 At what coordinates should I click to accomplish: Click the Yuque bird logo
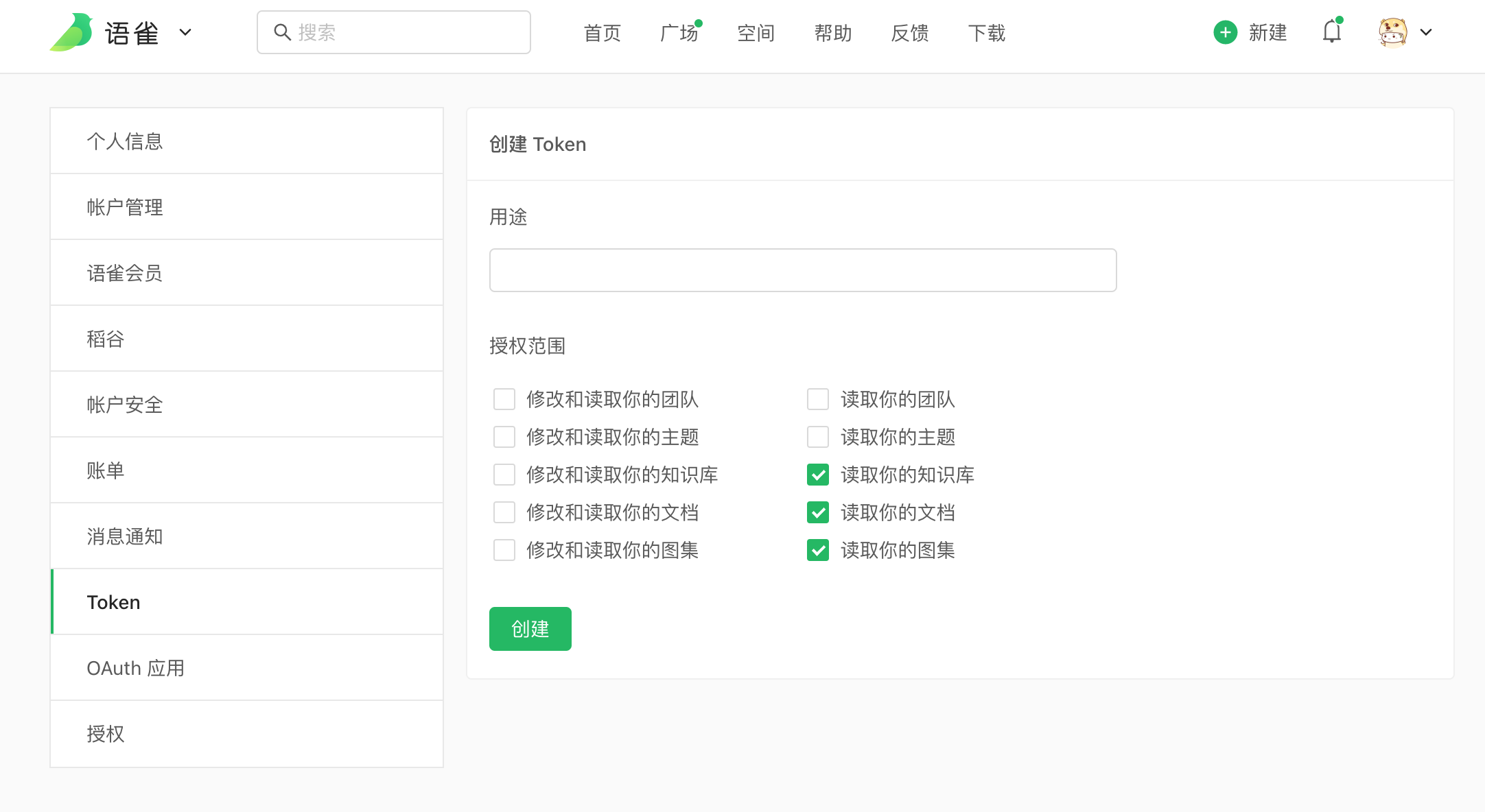coord(71,32)
